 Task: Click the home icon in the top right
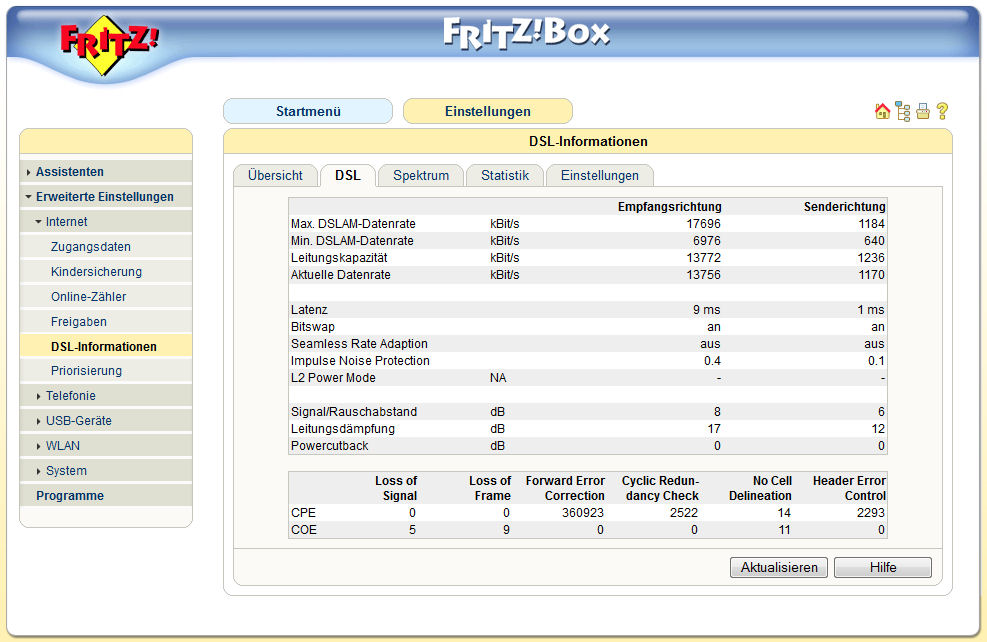[882, 112]
